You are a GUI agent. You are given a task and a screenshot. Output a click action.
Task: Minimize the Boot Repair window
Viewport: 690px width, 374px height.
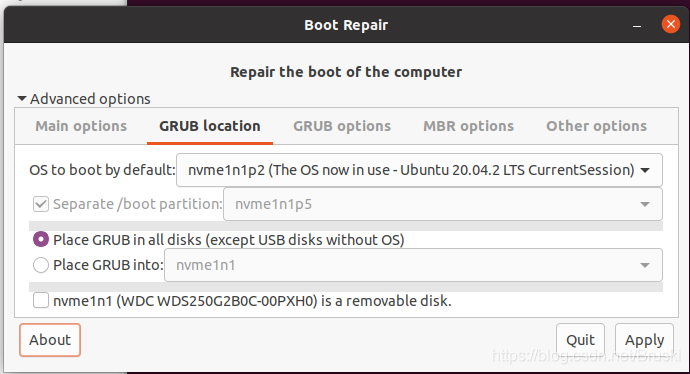637,25
